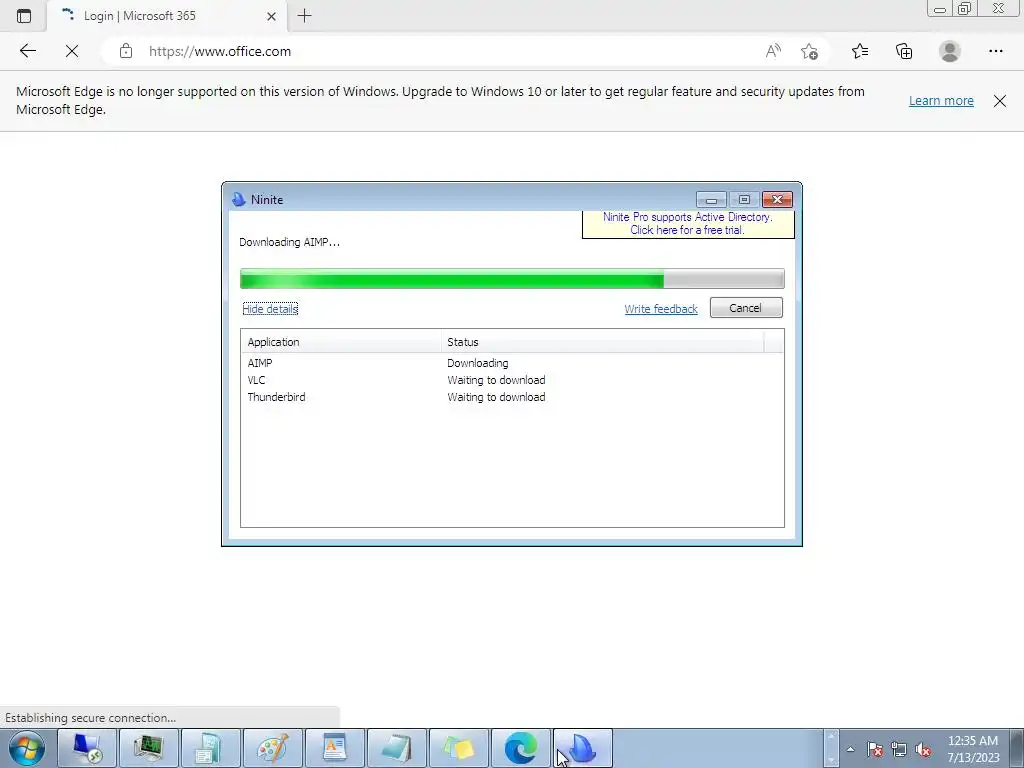Viewport: 1024px width, 768px height.
Task: Open Notepad from the taskbar
Action: pos(396,748)
